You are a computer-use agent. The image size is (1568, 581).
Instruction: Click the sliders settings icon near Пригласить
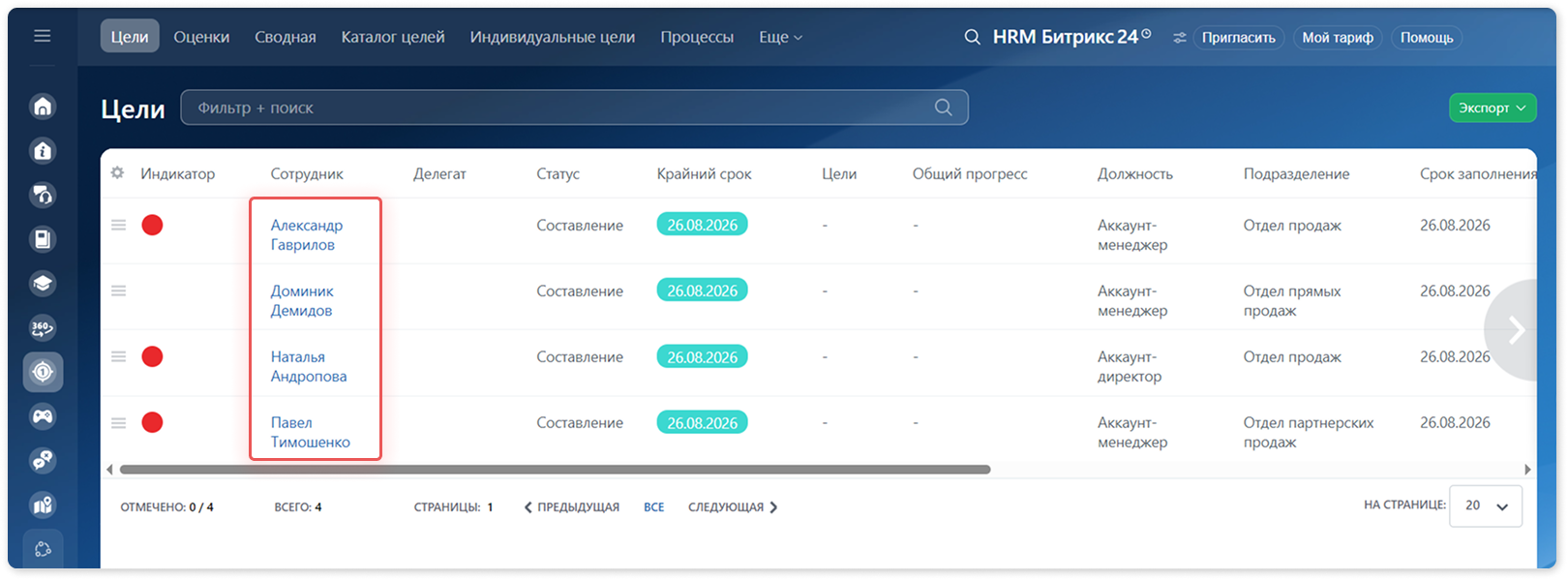(1179, 38)
